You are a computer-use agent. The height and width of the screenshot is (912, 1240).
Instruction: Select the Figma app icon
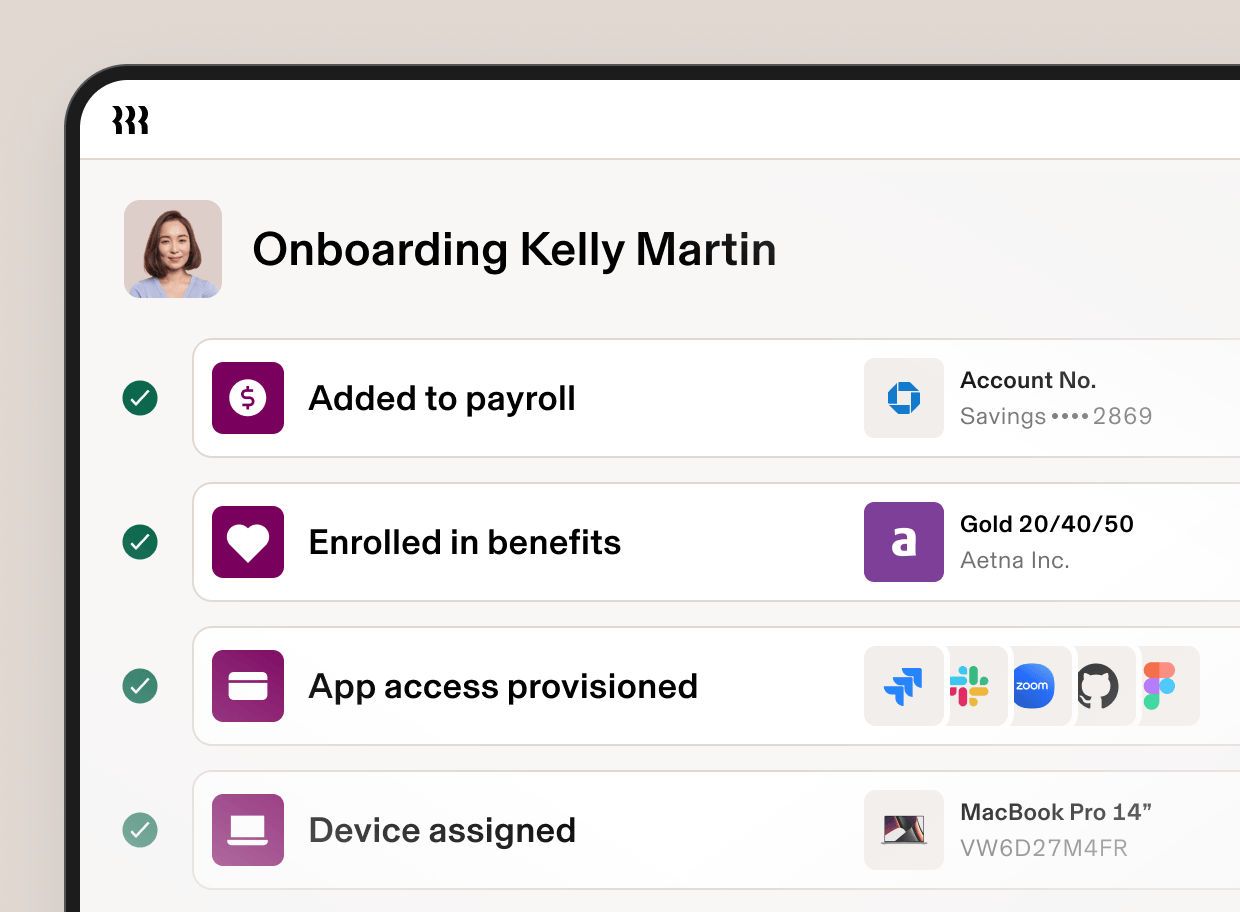click(x=1162, y=686)
